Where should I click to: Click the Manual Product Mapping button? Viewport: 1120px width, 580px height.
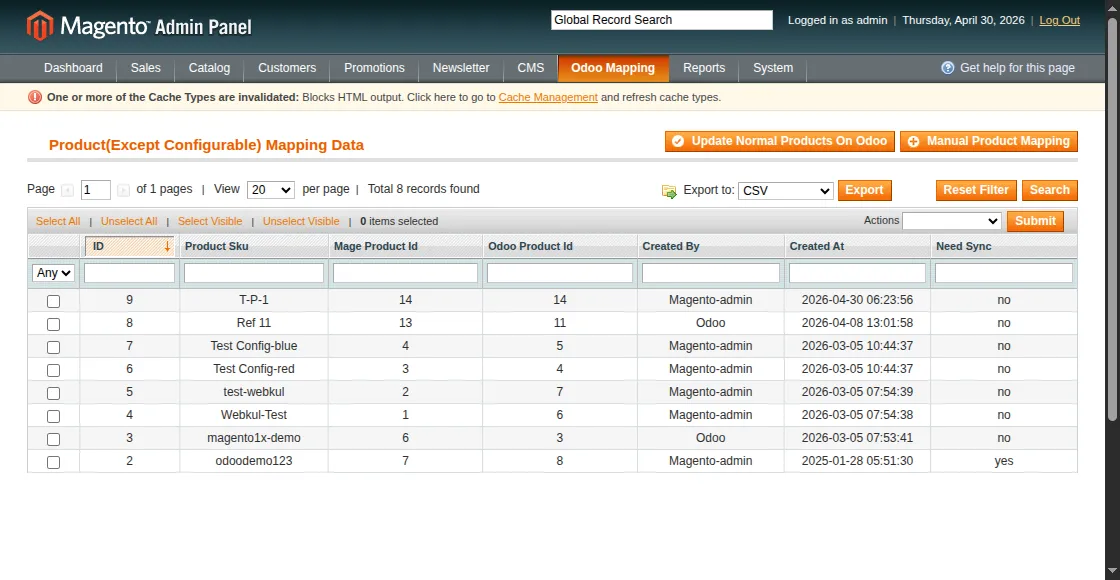coord(989,141)
